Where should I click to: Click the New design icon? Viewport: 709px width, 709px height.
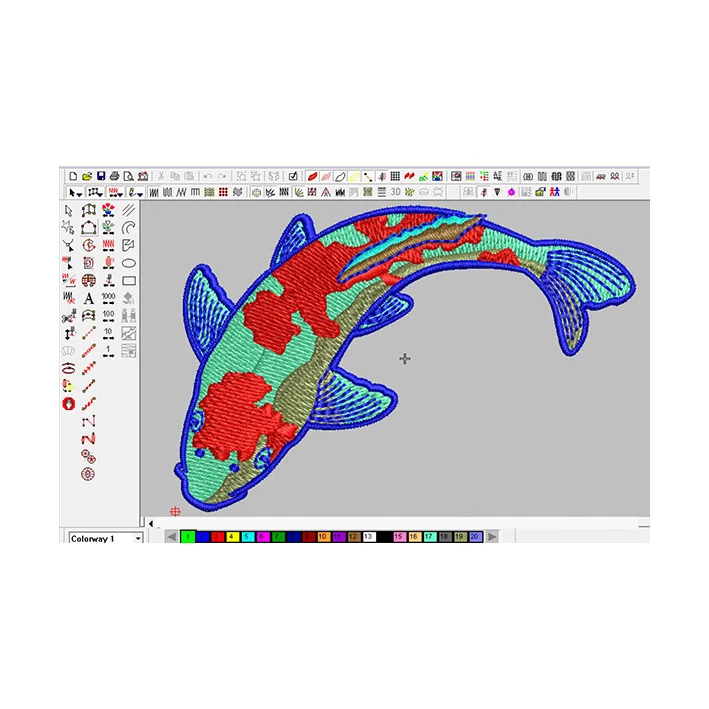pyautogui.click(x=73, y=176)
